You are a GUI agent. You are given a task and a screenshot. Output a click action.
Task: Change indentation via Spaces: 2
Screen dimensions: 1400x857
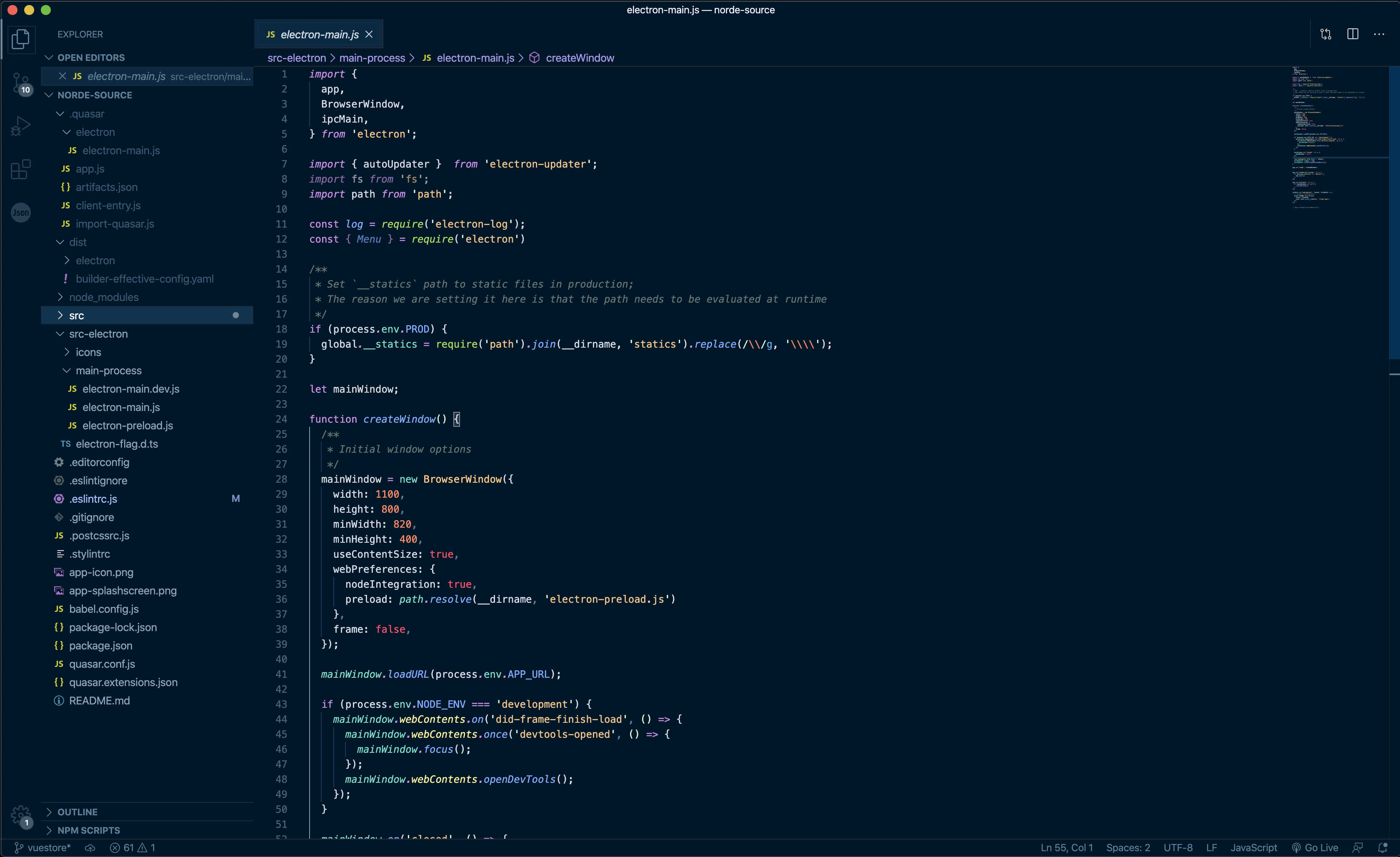[x=1127, y=847]
